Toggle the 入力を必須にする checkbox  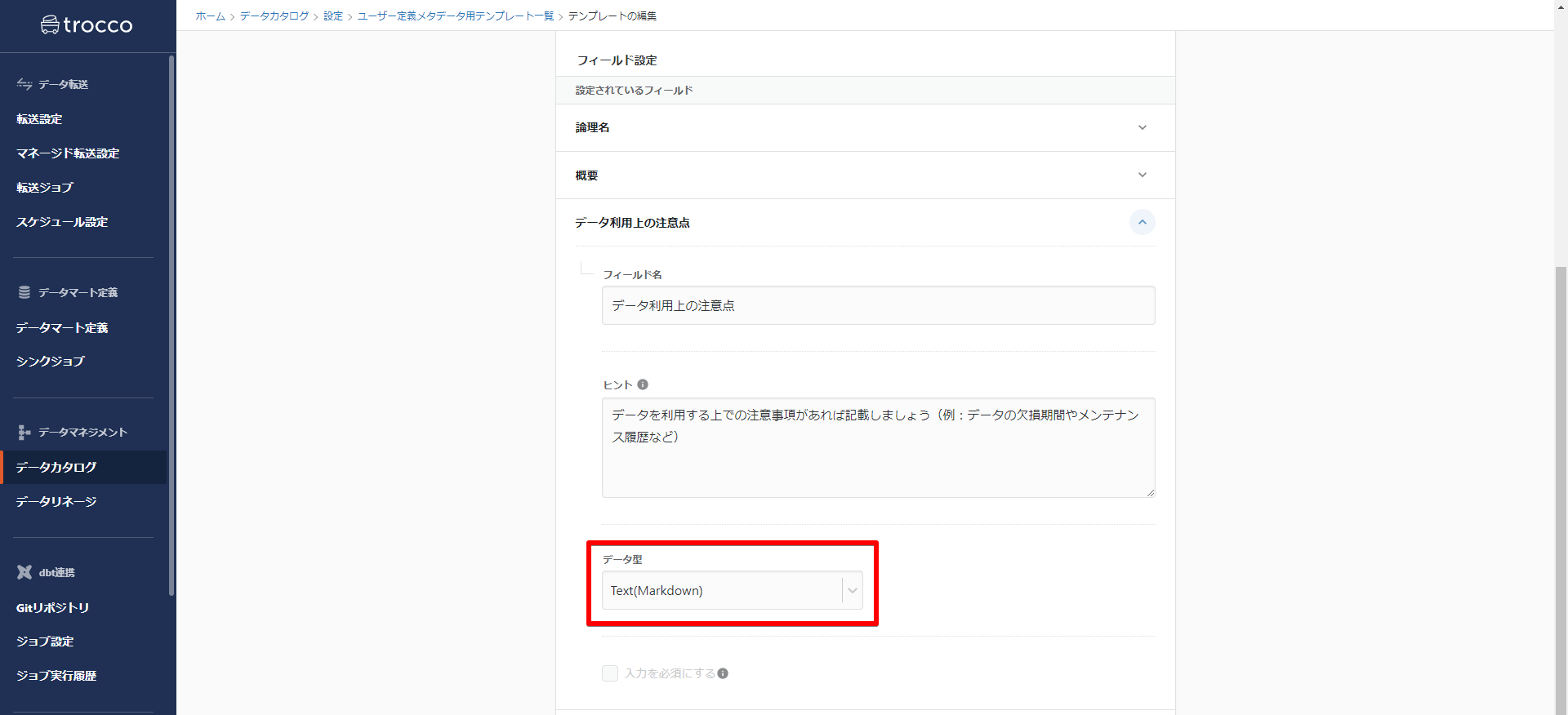[610, 673]
